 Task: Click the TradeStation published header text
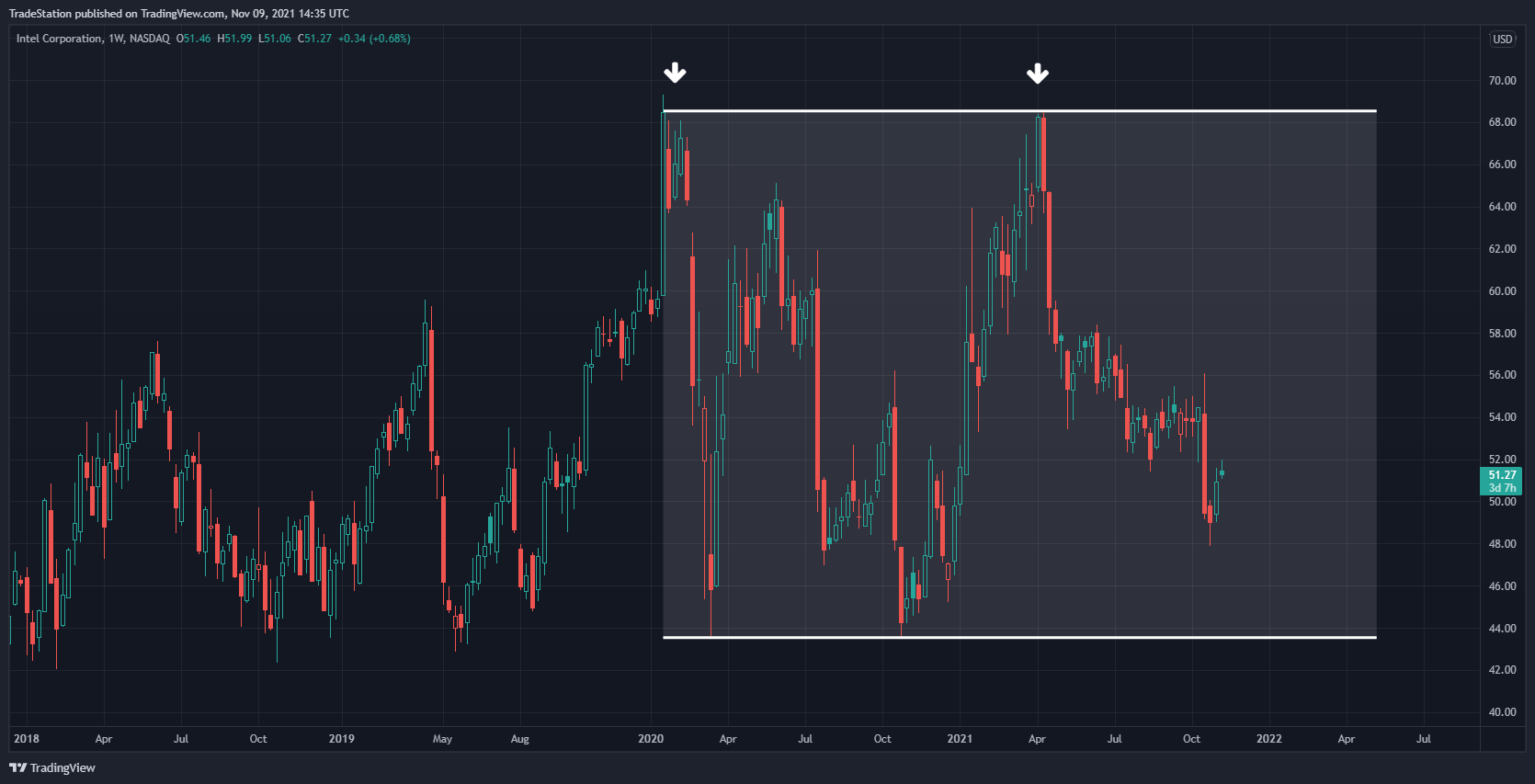pyautogui.click(x=178, y=14)
